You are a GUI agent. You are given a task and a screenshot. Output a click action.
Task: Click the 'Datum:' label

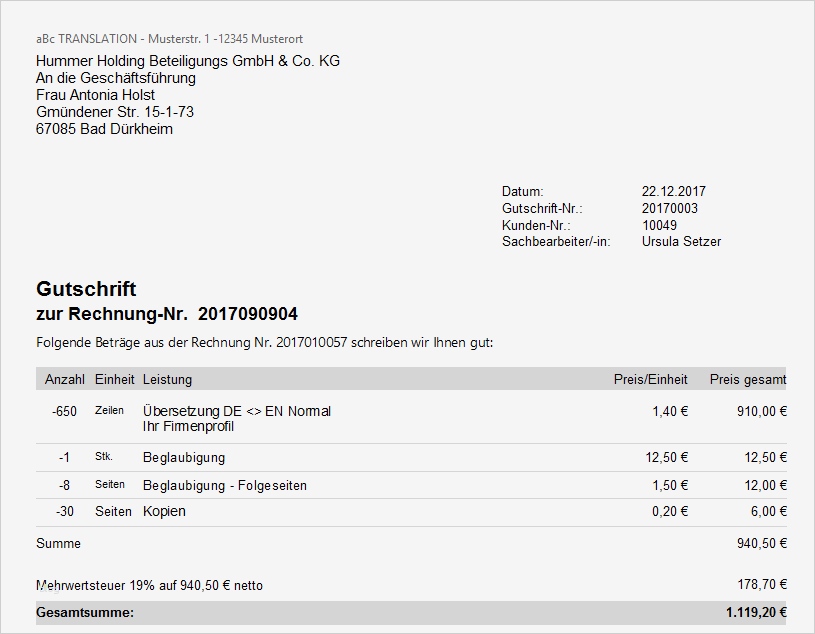tap(522, 191)
